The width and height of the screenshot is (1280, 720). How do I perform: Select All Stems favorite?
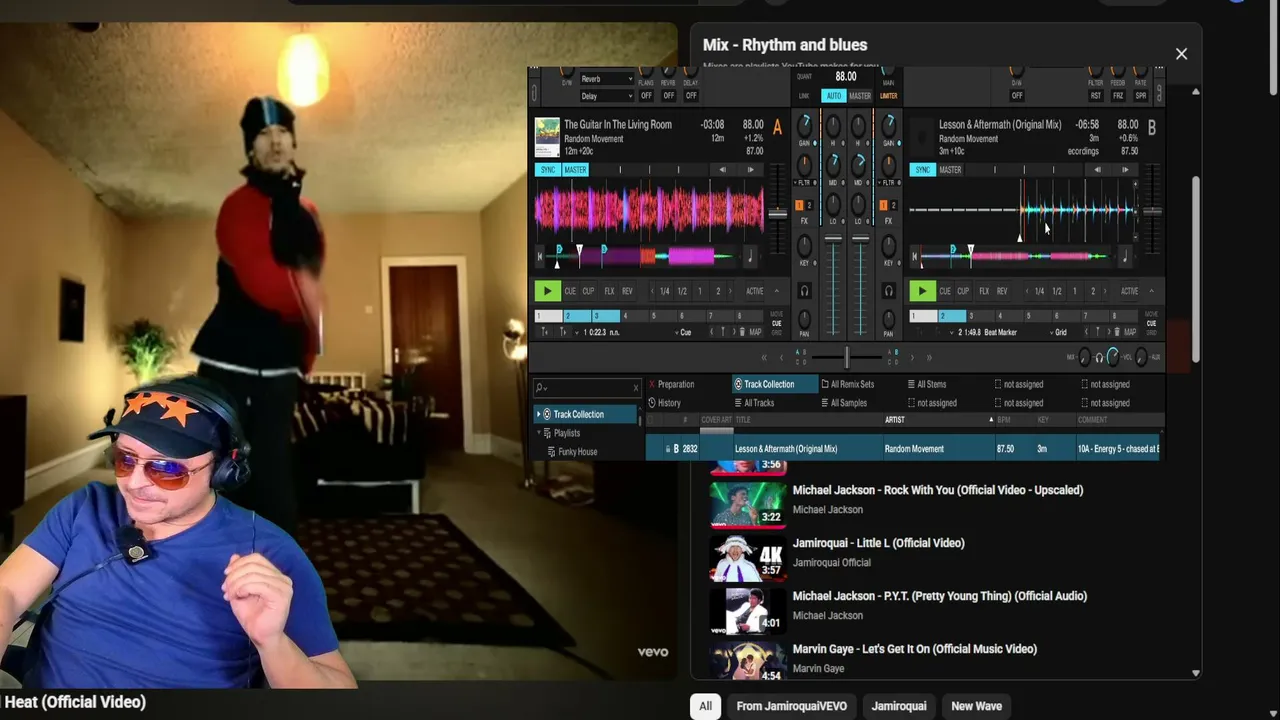tap(926, 384)
